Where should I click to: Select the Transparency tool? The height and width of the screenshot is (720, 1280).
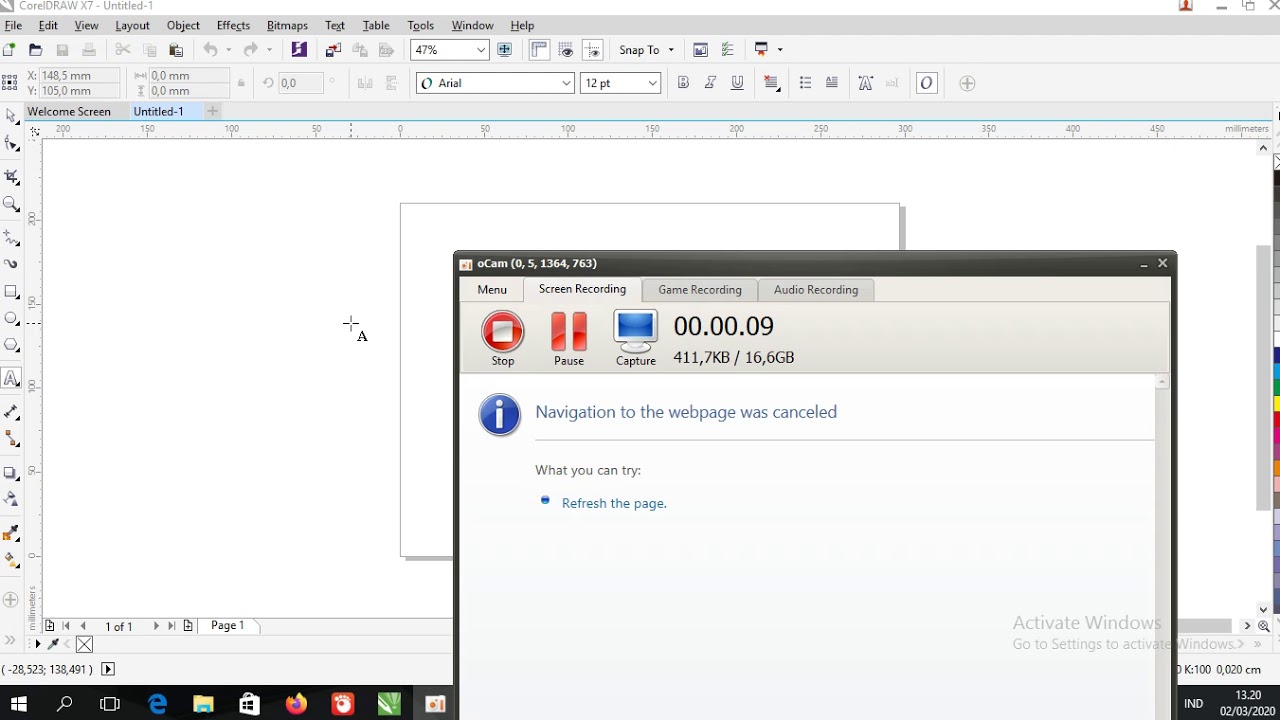click(11, 499)
